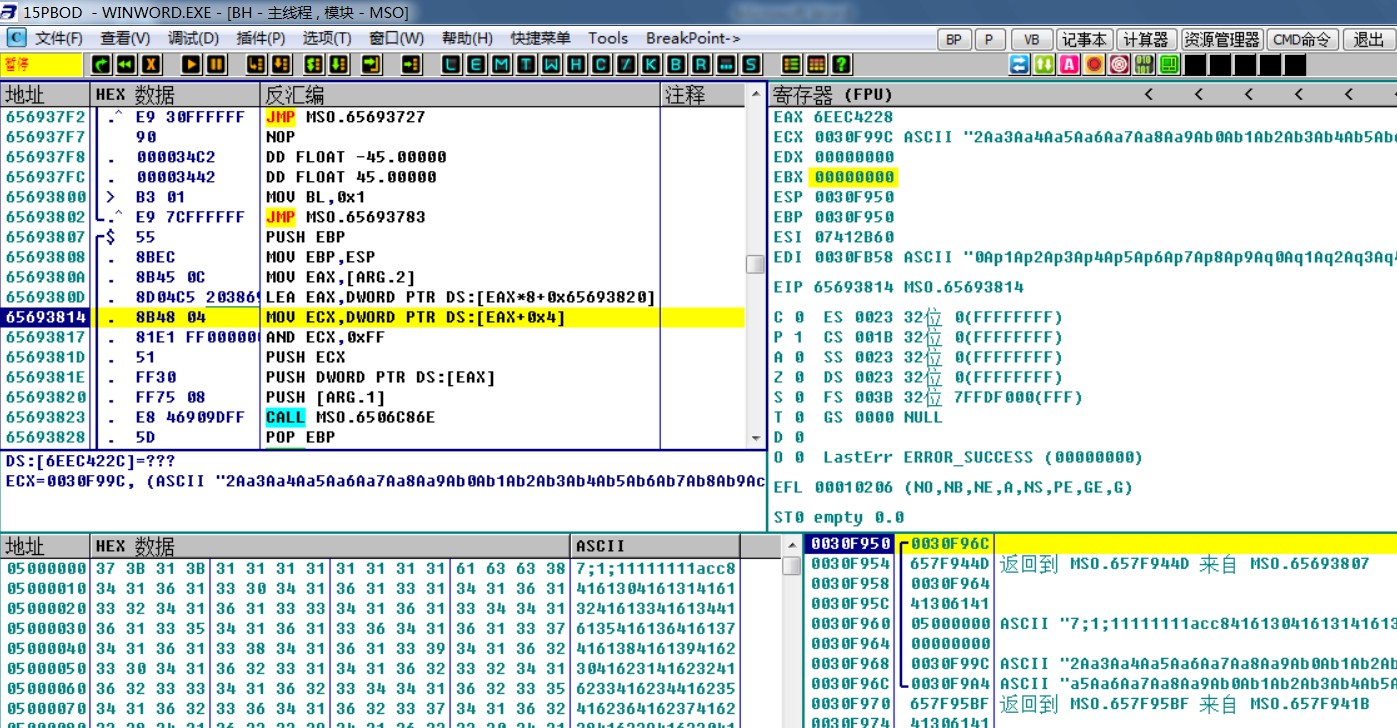Image resolution: width=1397 pixels, height=728 pixels.
Task: Select the EIP register line 65693814
Action: 898,287
